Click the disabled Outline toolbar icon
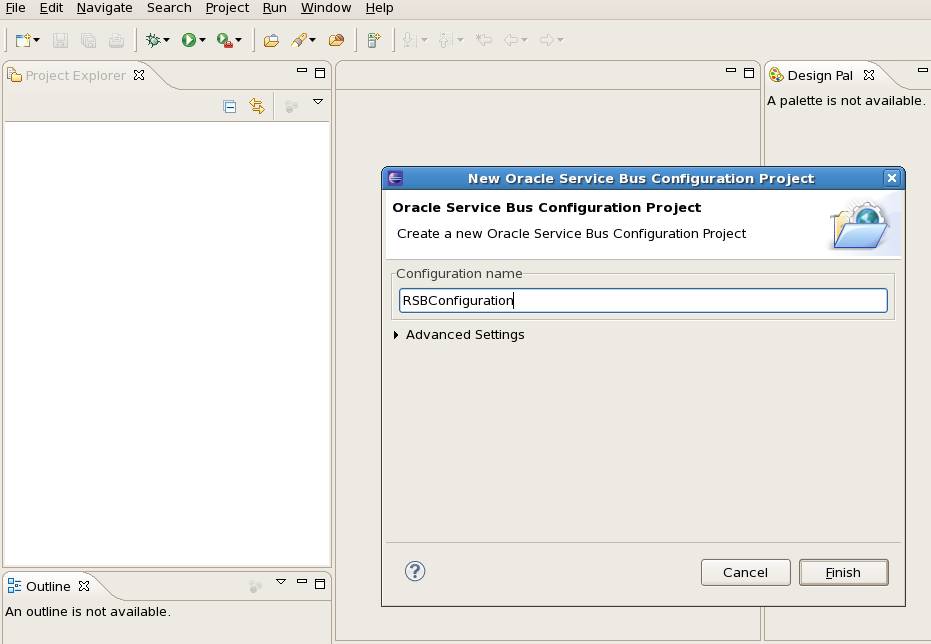931x644 pixels. [x=255, y=587]
